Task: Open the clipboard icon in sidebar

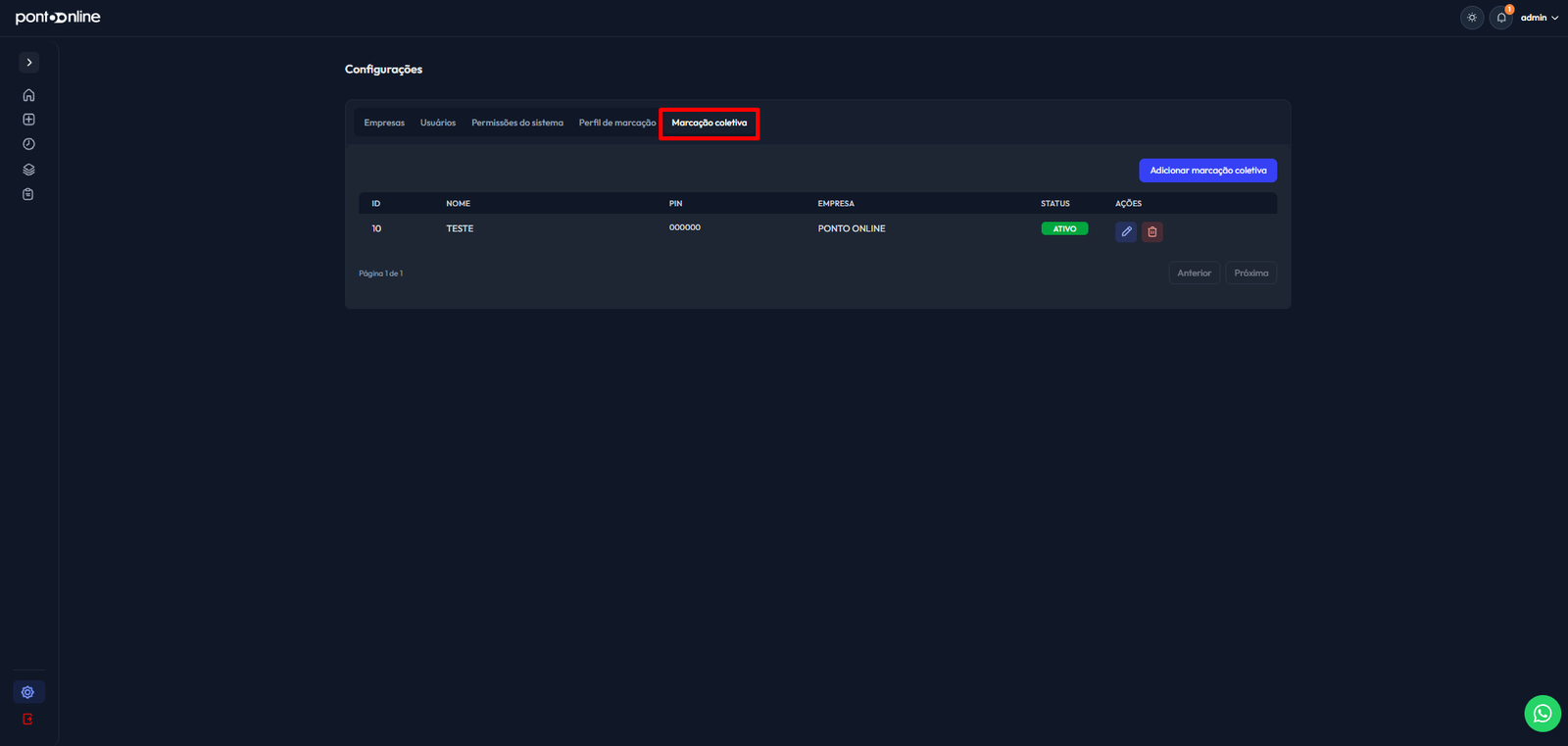Action: [x=28, y=194]
